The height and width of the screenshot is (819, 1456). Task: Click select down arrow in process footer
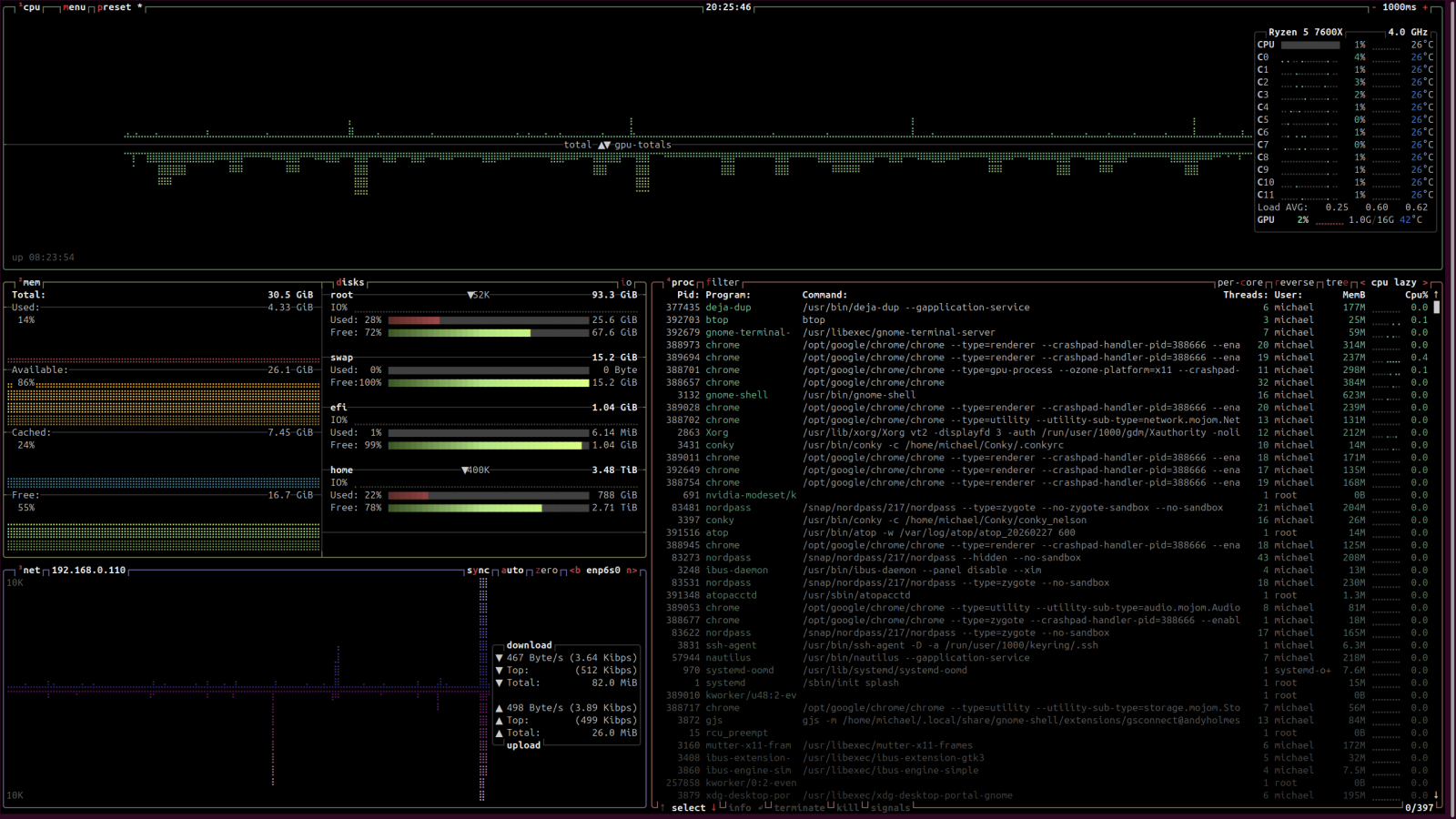(x=713, y=808)
